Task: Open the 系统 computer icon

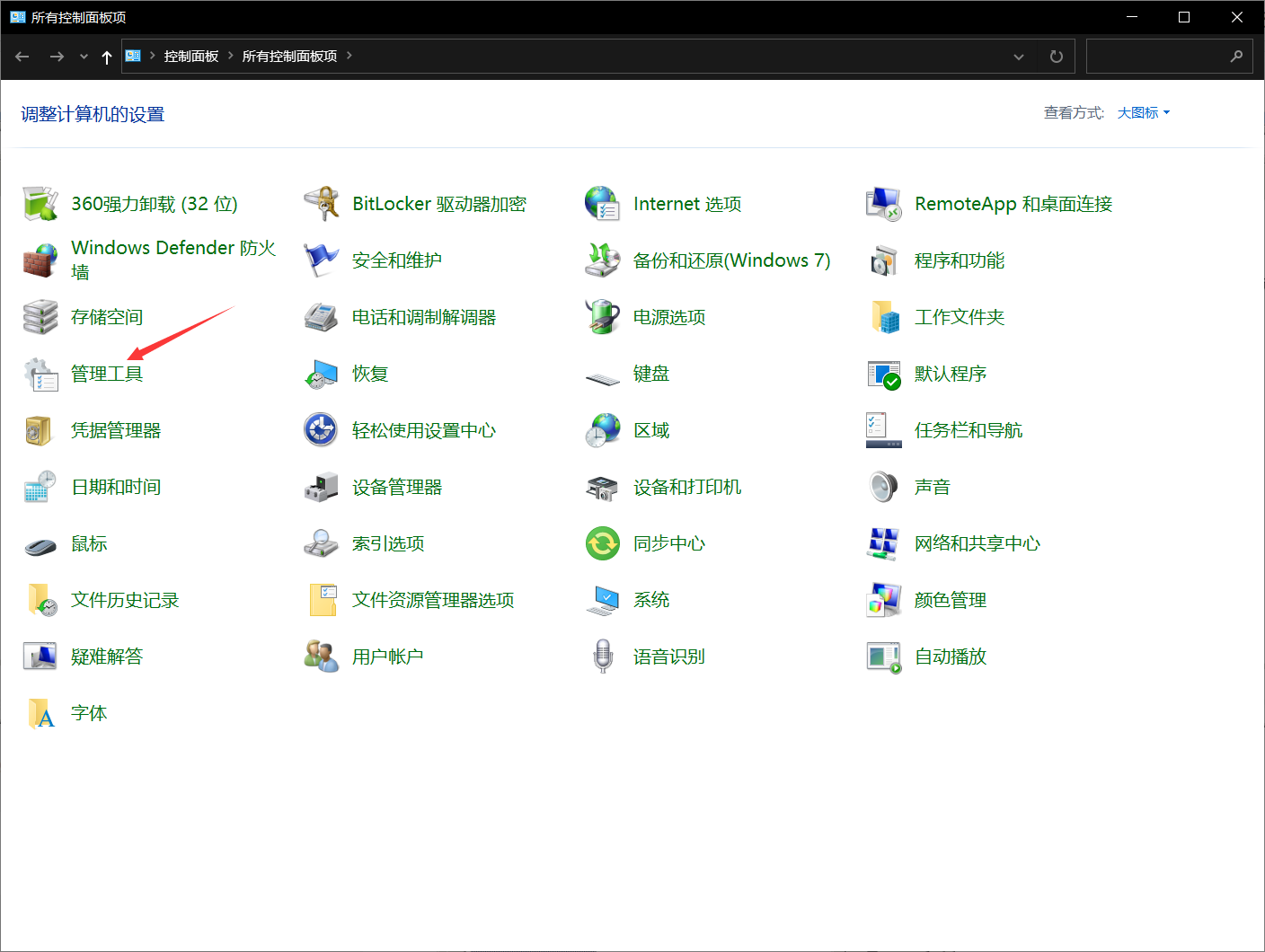Action: (603, 600)
